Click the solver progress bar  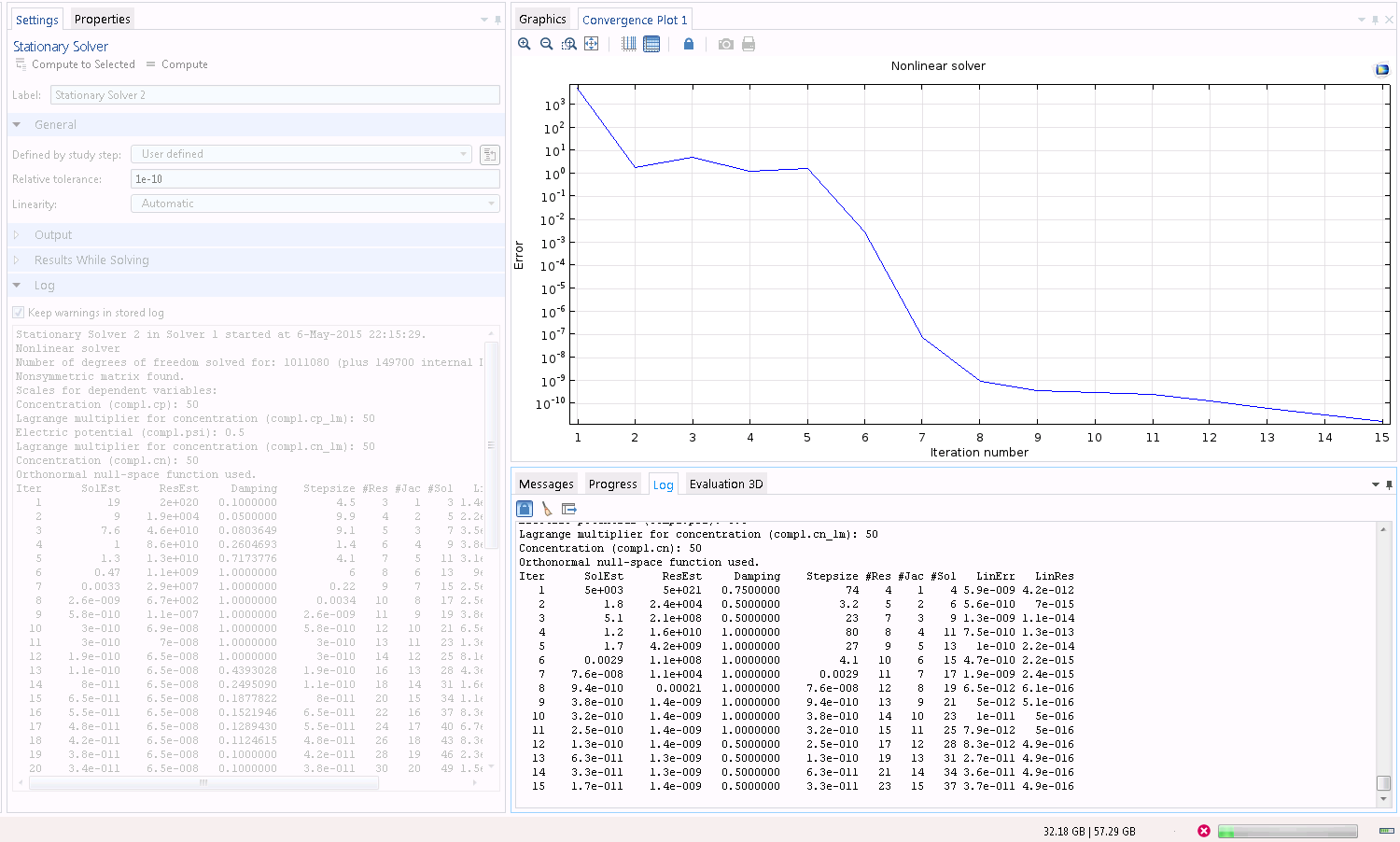coord(1287,832)
